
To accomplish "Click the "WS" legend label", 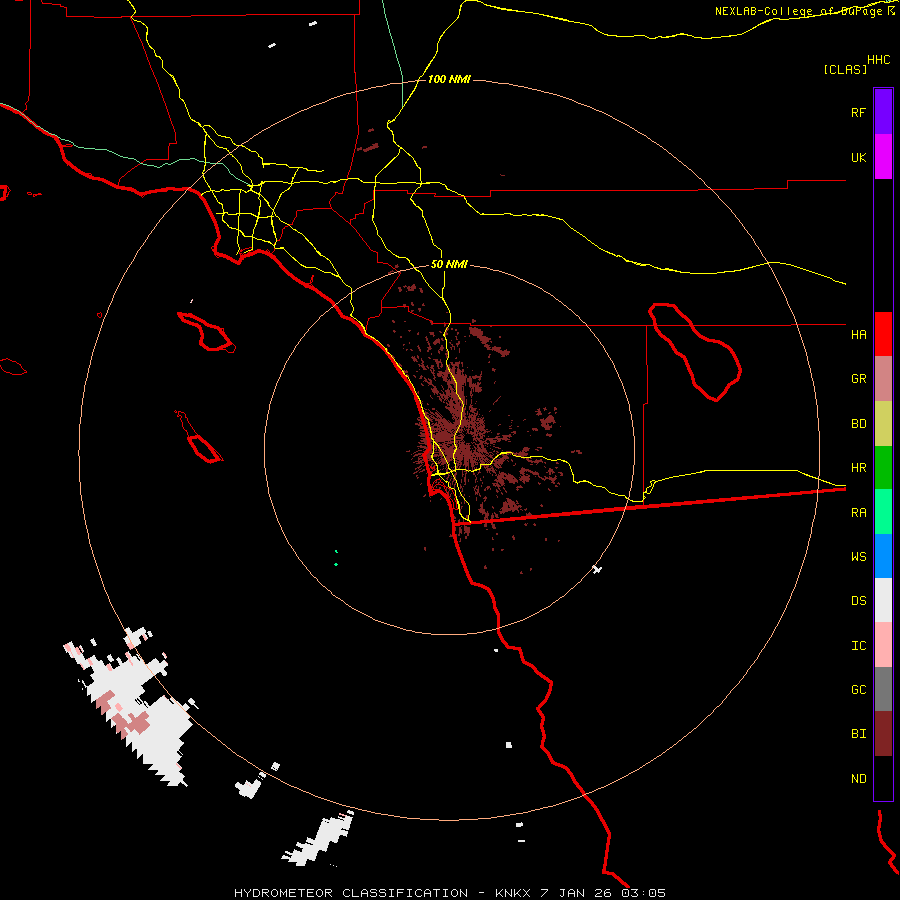I will click(858, 557).
